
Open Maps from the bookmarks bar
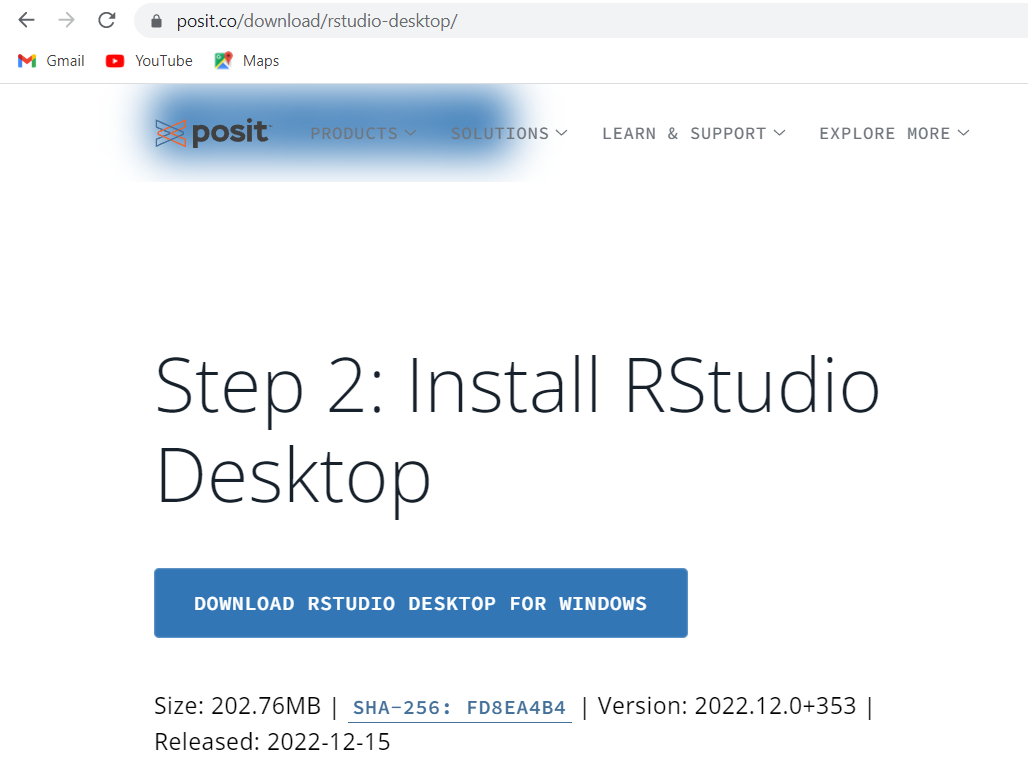246,61
